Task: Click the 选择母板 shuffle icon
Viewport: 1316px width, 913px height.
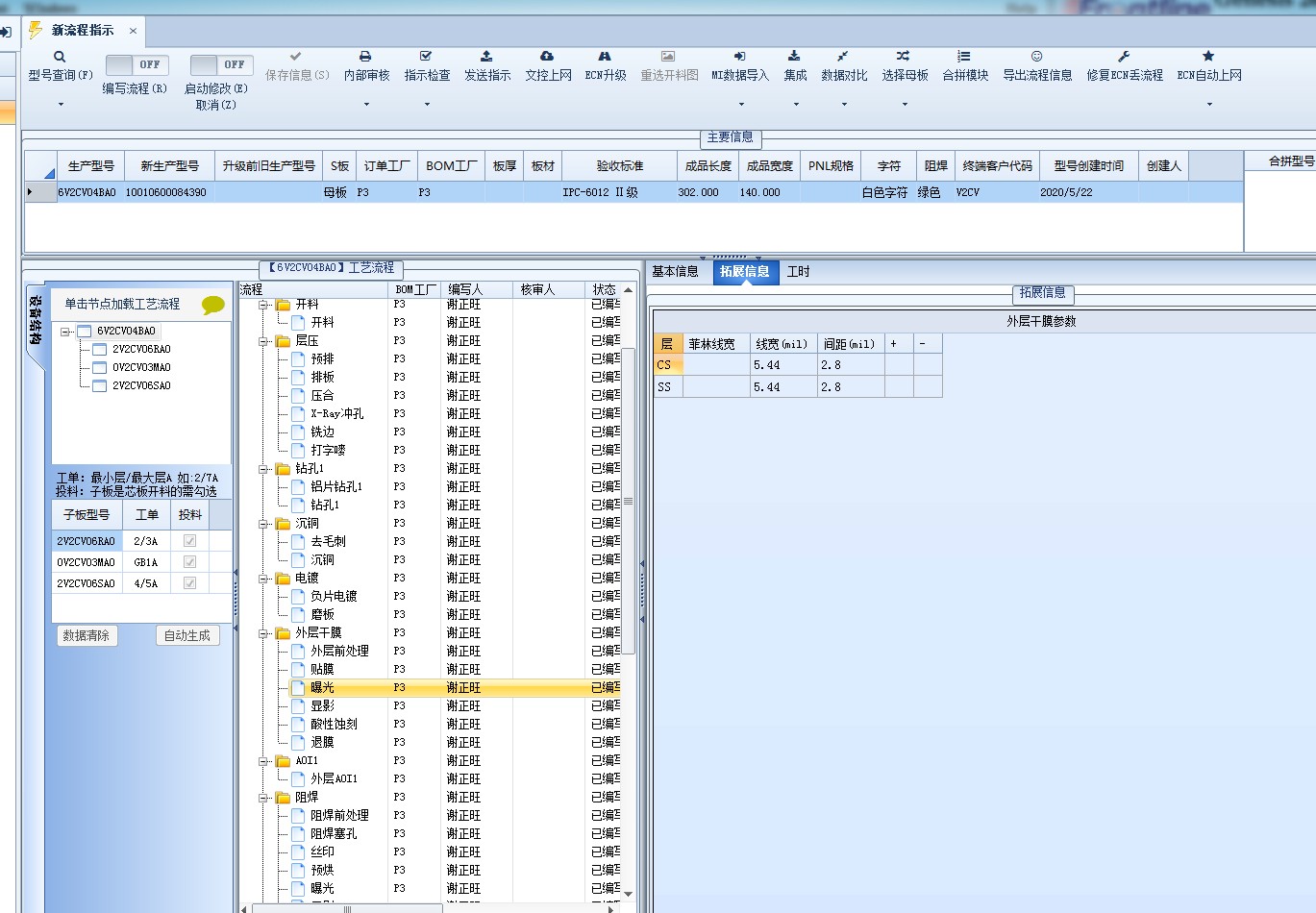Action: [x=904, y=57]
